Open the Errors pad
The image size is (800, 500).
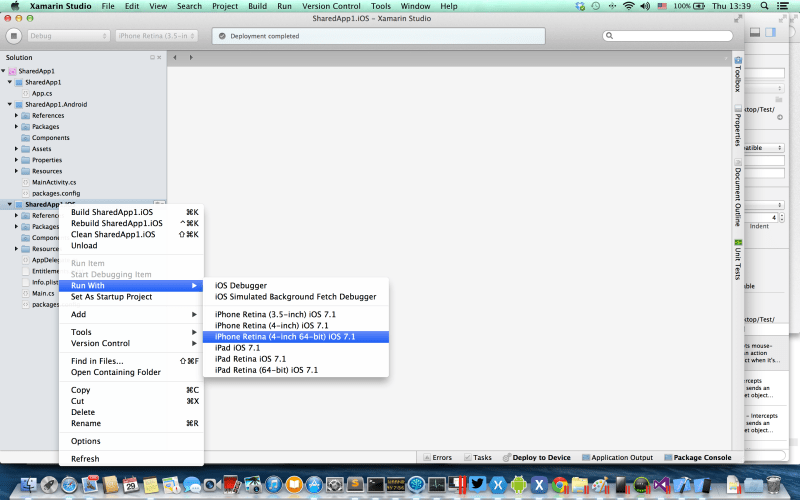tap(438, 458)
